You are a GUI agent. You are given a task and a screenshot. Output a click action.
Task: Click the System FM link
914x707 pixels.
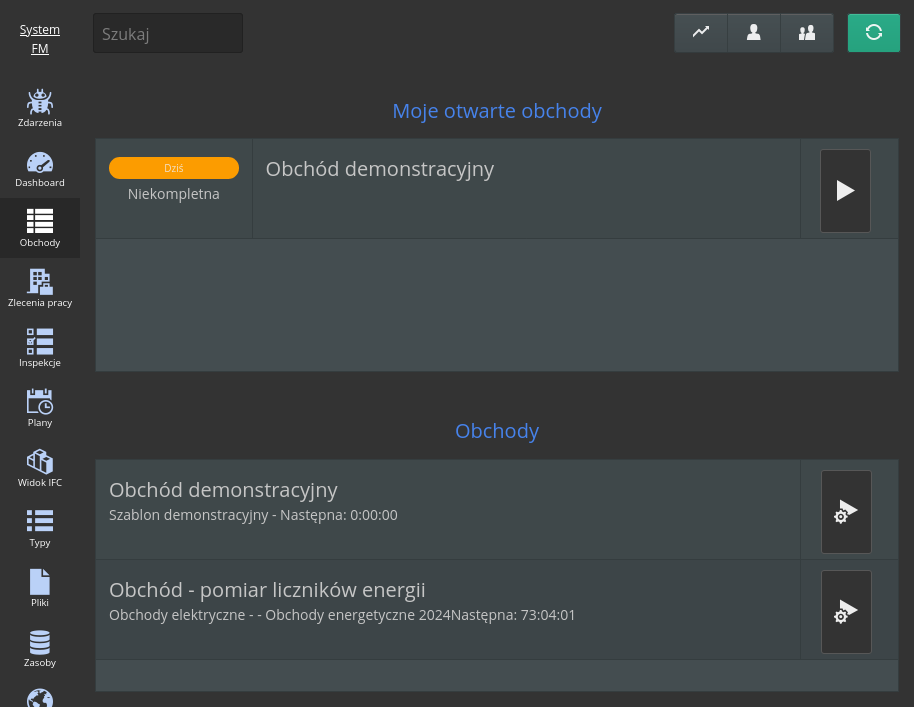click(40, 39)
